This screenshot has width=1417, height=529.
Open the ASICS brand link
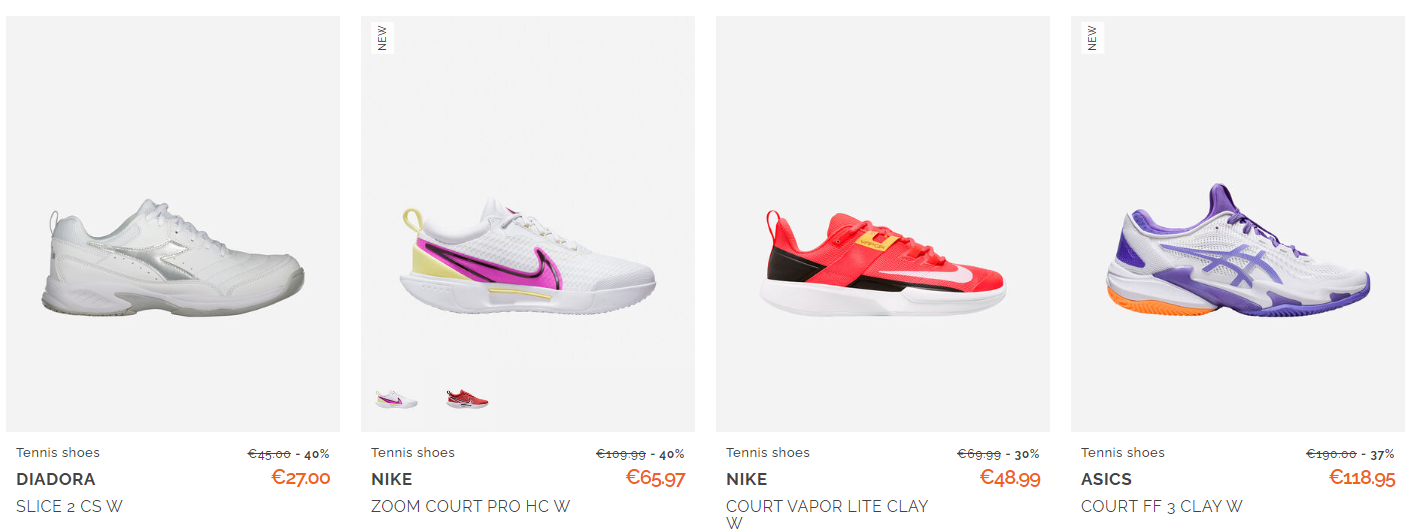(1106, 479)
